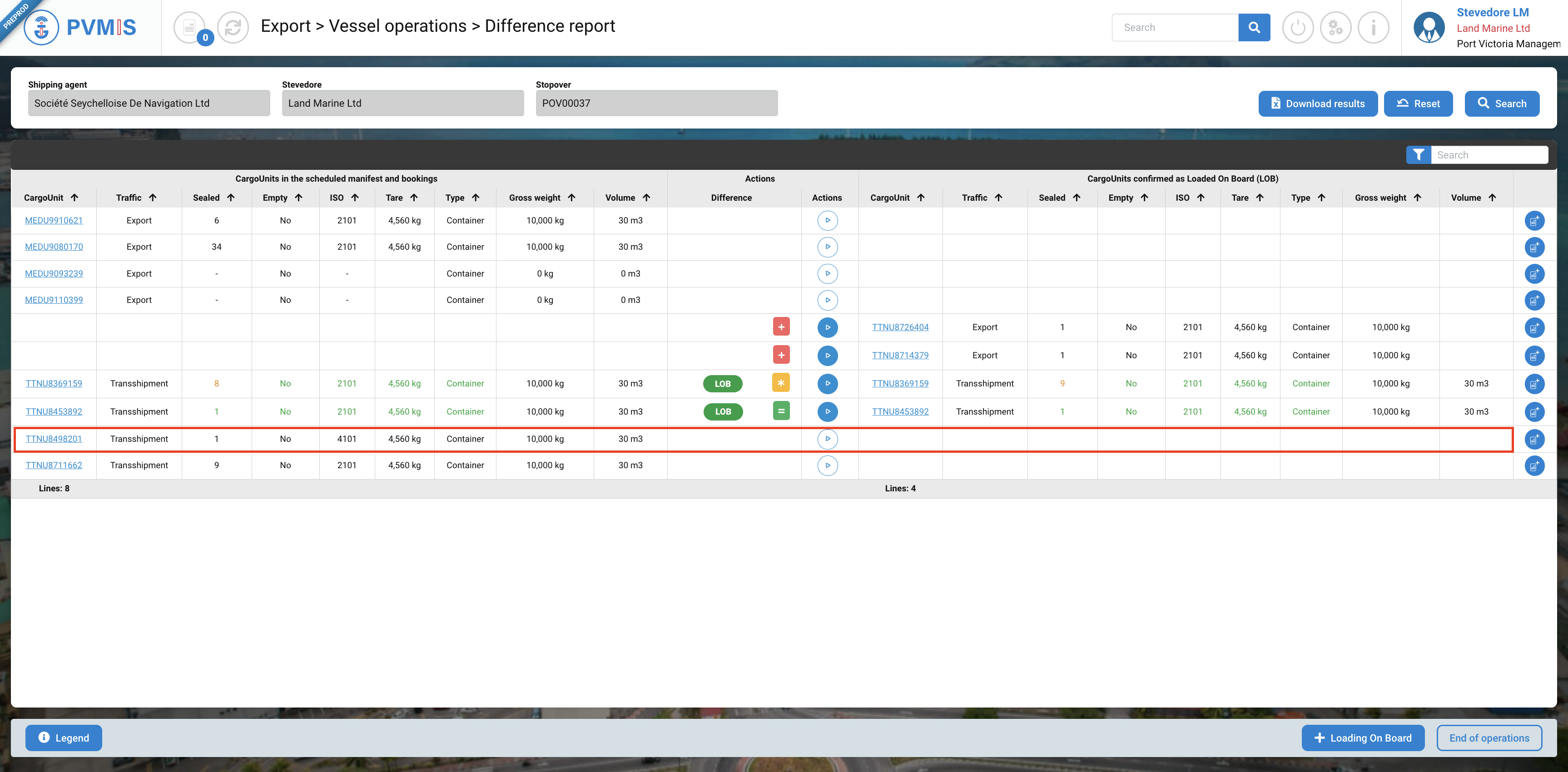Click the table filter funnel icon
The image size is (1568, 772).
(x=1418, y=155)
